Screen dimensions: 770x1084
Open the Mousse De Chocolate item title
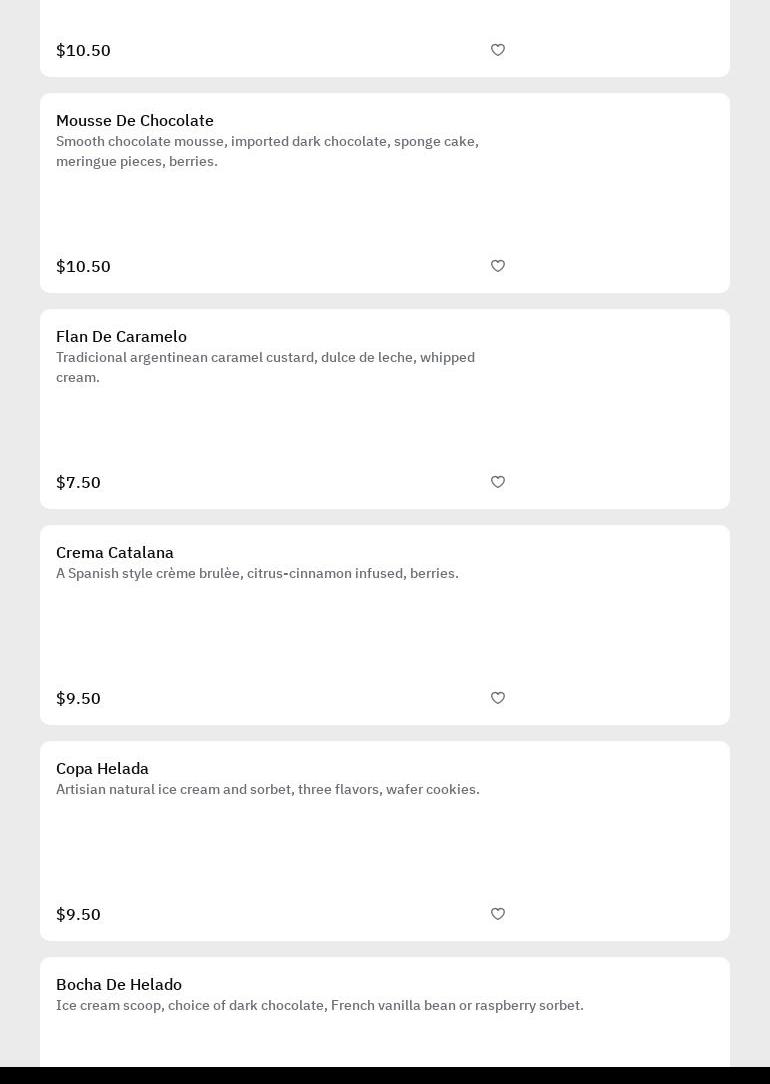(135, 121)
